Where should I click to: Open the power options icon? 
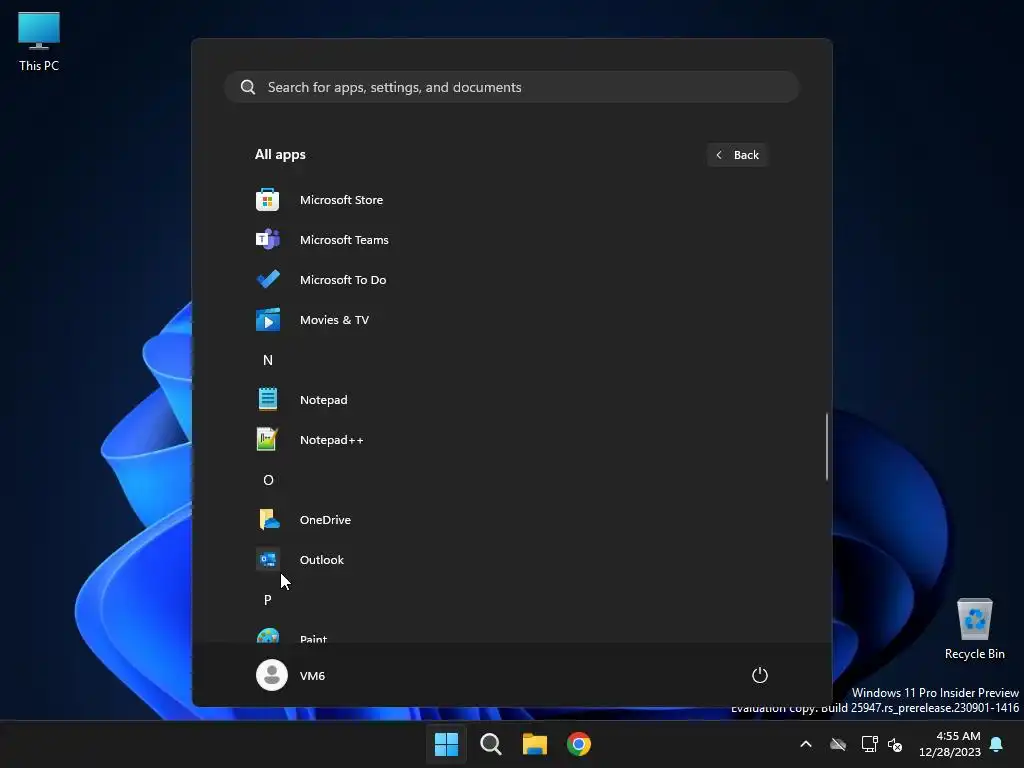pos(760,675)
